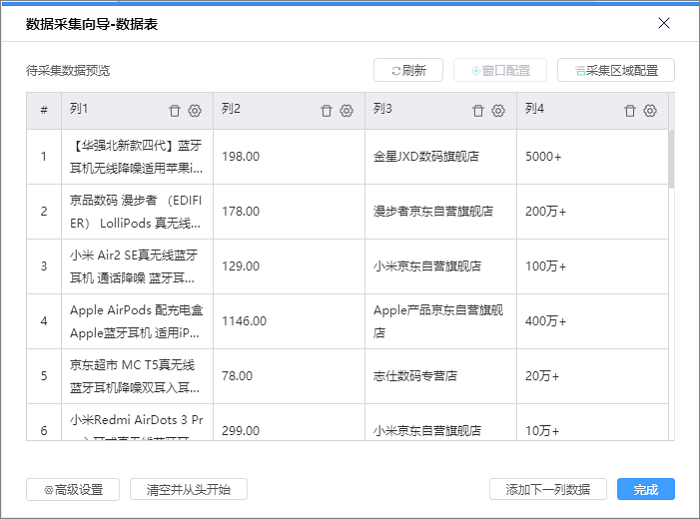Image resolution: width=700 pixels, height=519 pixels.
Task: Open settings gear for column 列2
Action: click(x=346, y=111)
